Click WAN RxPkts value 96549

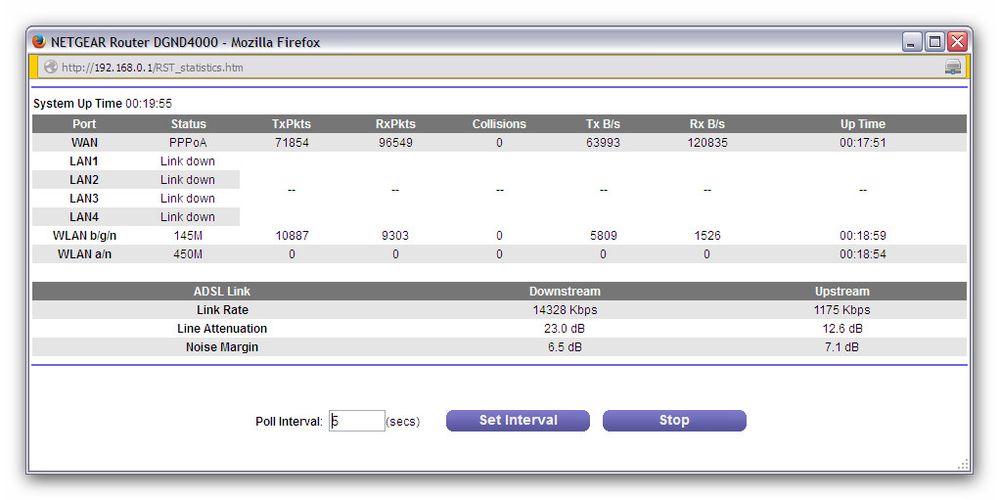click(395, 143)
